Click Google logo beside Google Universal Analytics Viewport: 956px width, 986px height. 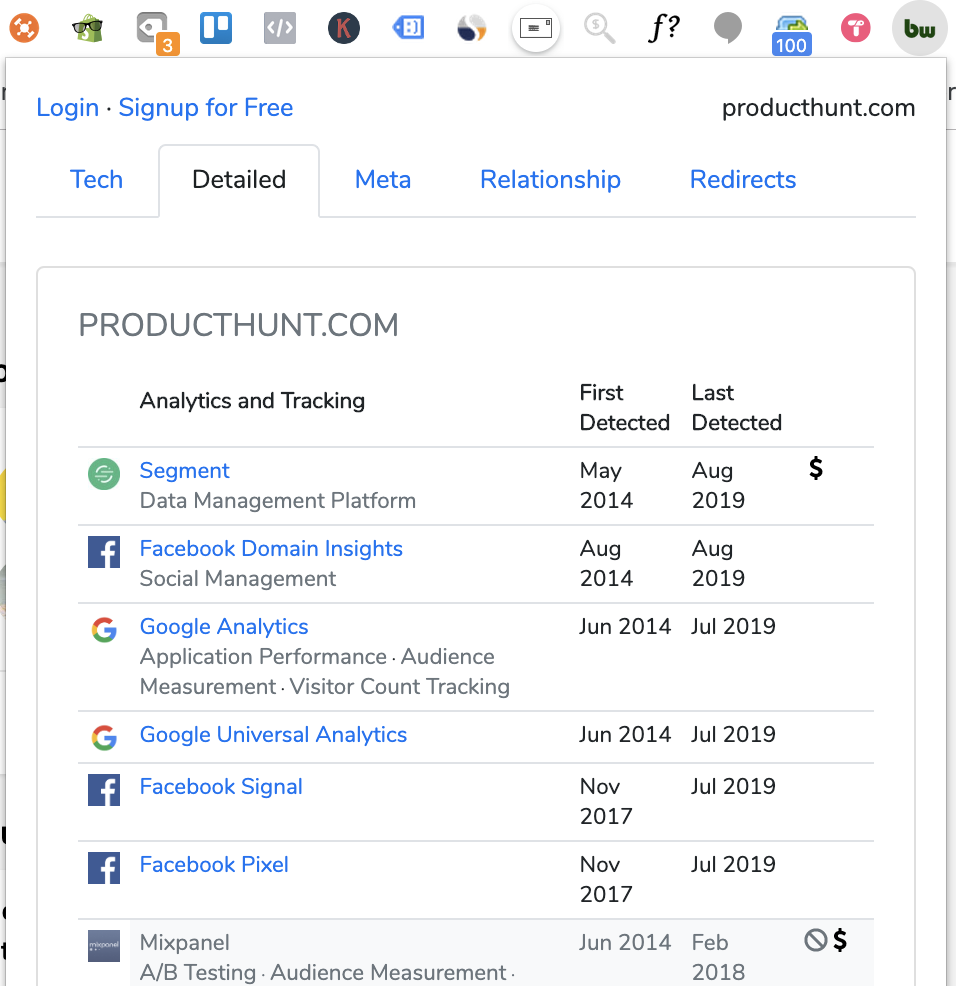point(104,738)
